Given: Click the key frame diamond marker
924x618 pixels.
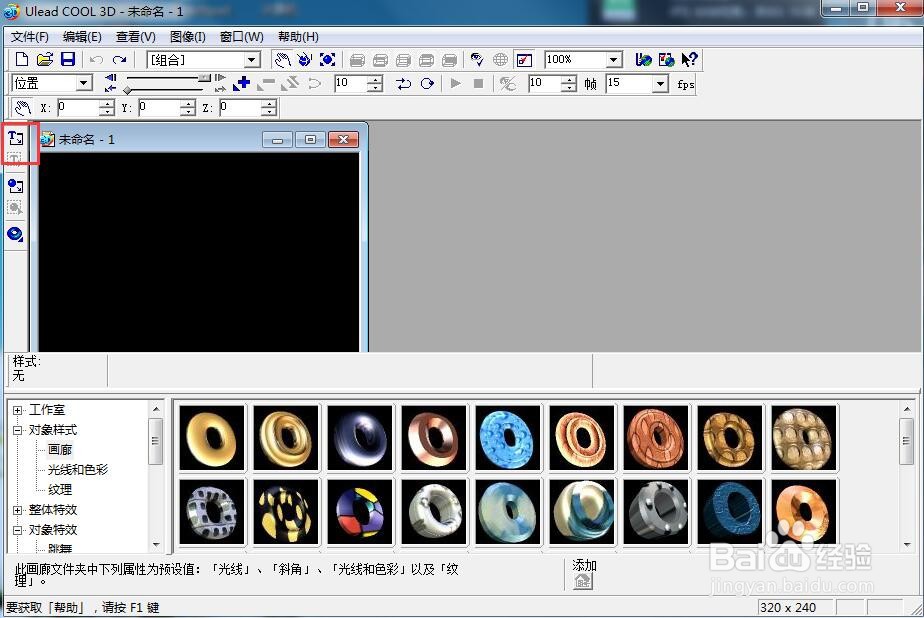Looking at the screenshot, I should [x=127, y=90].
